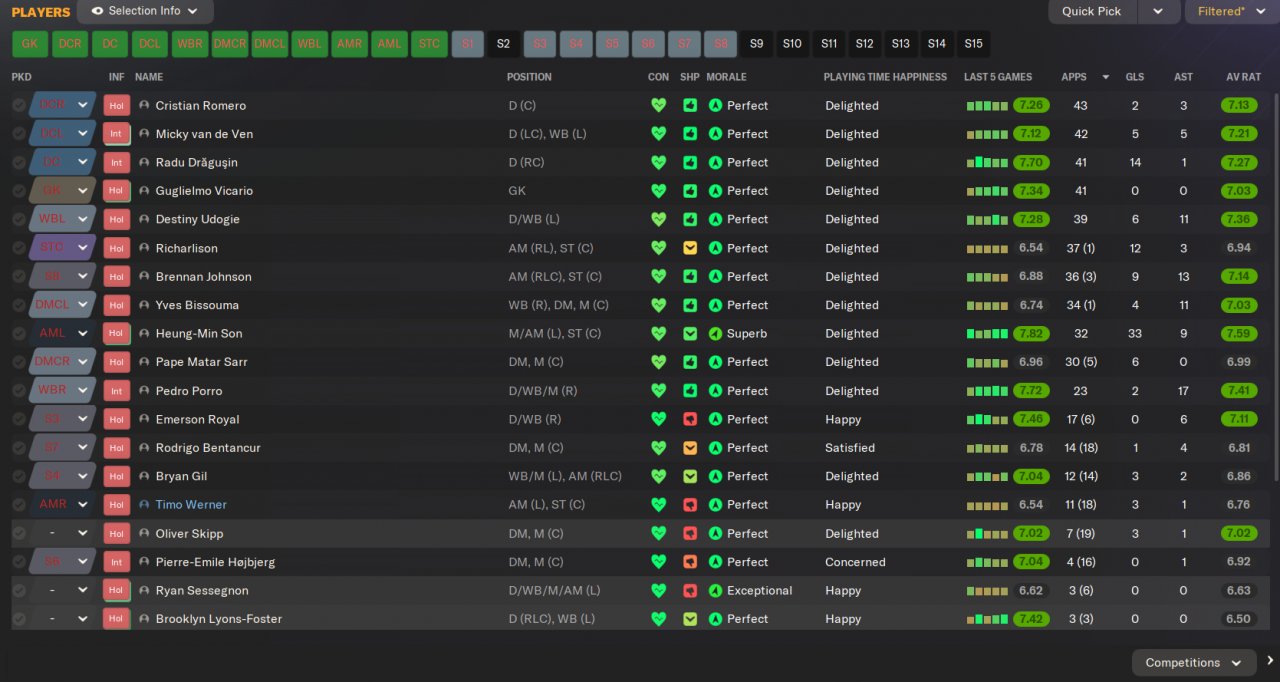Click Ryan Sessegnon's morale icon

(715, 590)
